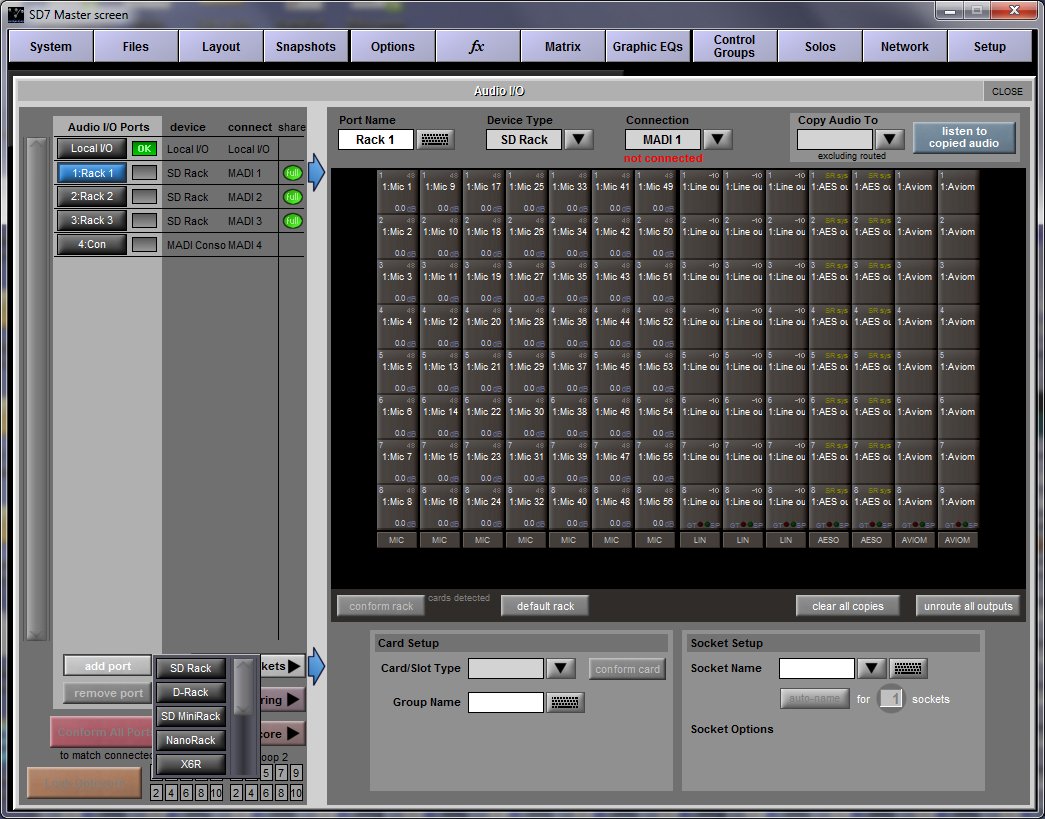Select the 1:Mic 5 socket cell
1045x819 pixels.
397,372
